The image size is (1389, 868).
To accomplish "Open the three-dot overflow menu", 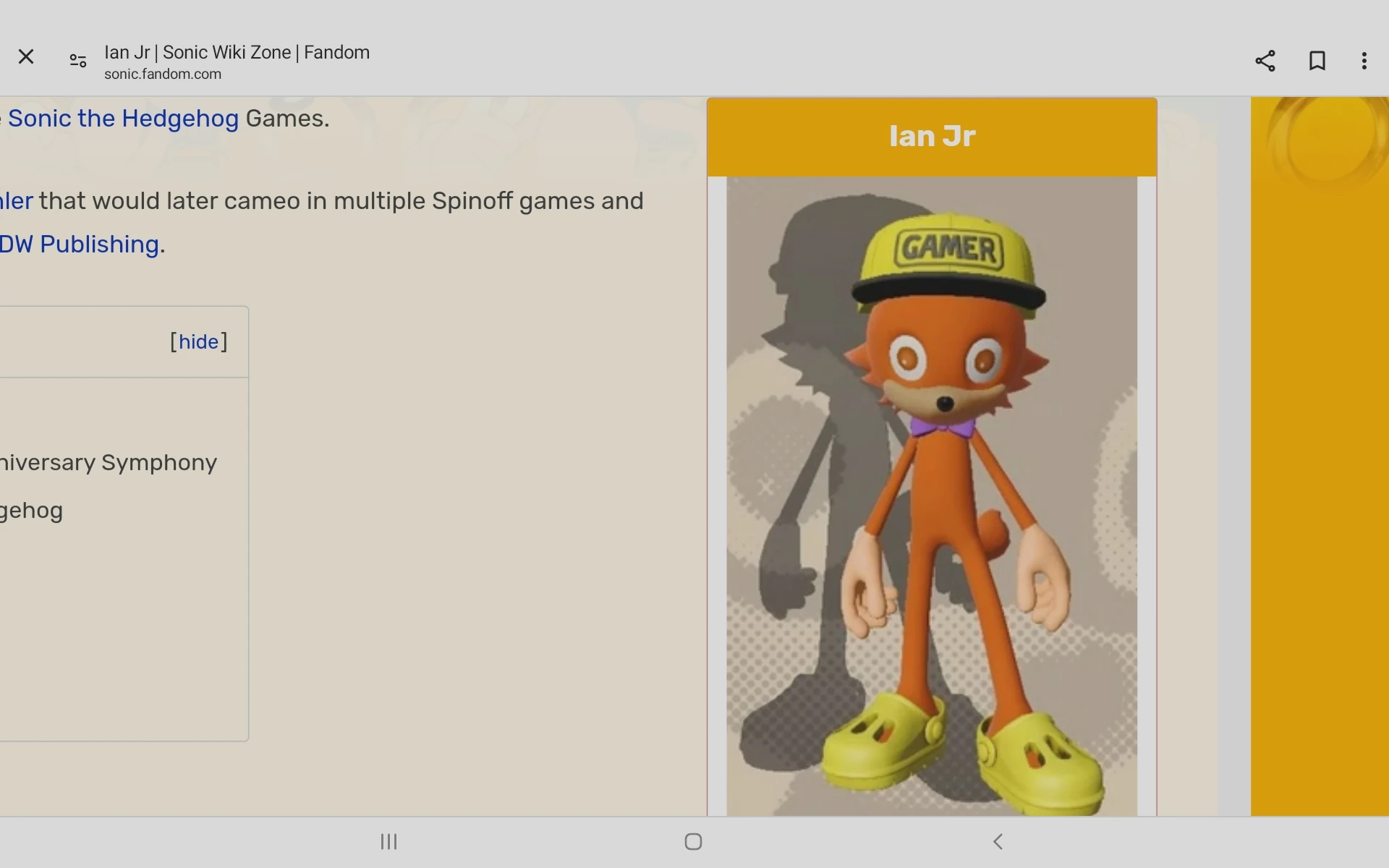I will [1364, 61].
